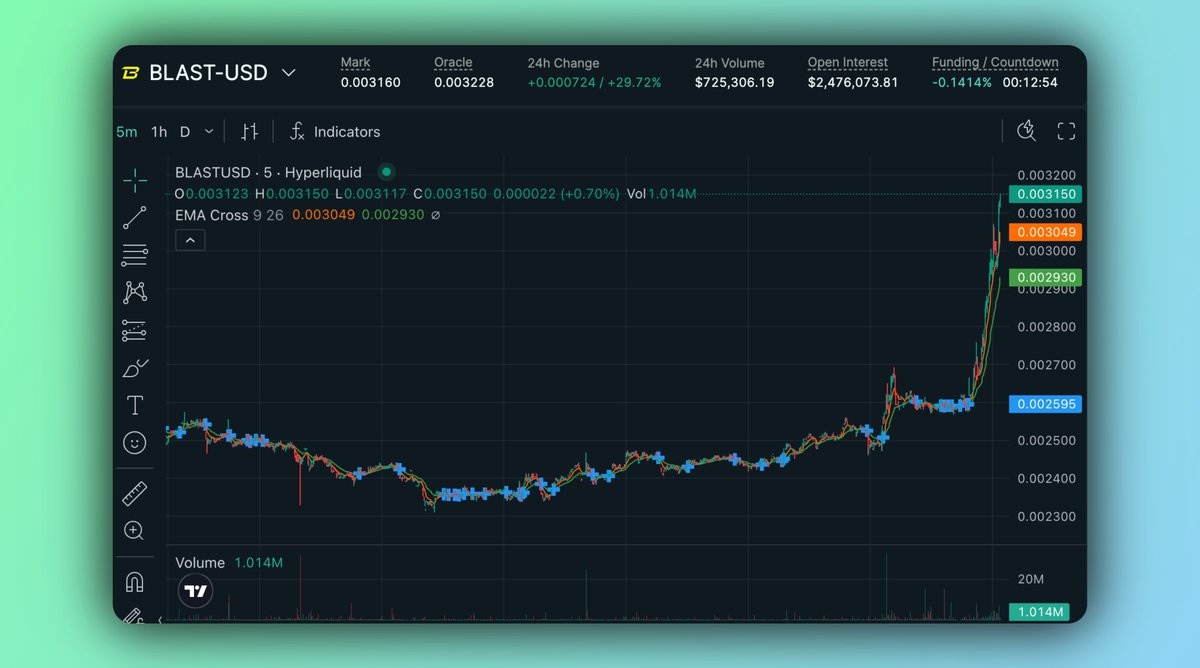Click the Open Interest label

point(848,62)
